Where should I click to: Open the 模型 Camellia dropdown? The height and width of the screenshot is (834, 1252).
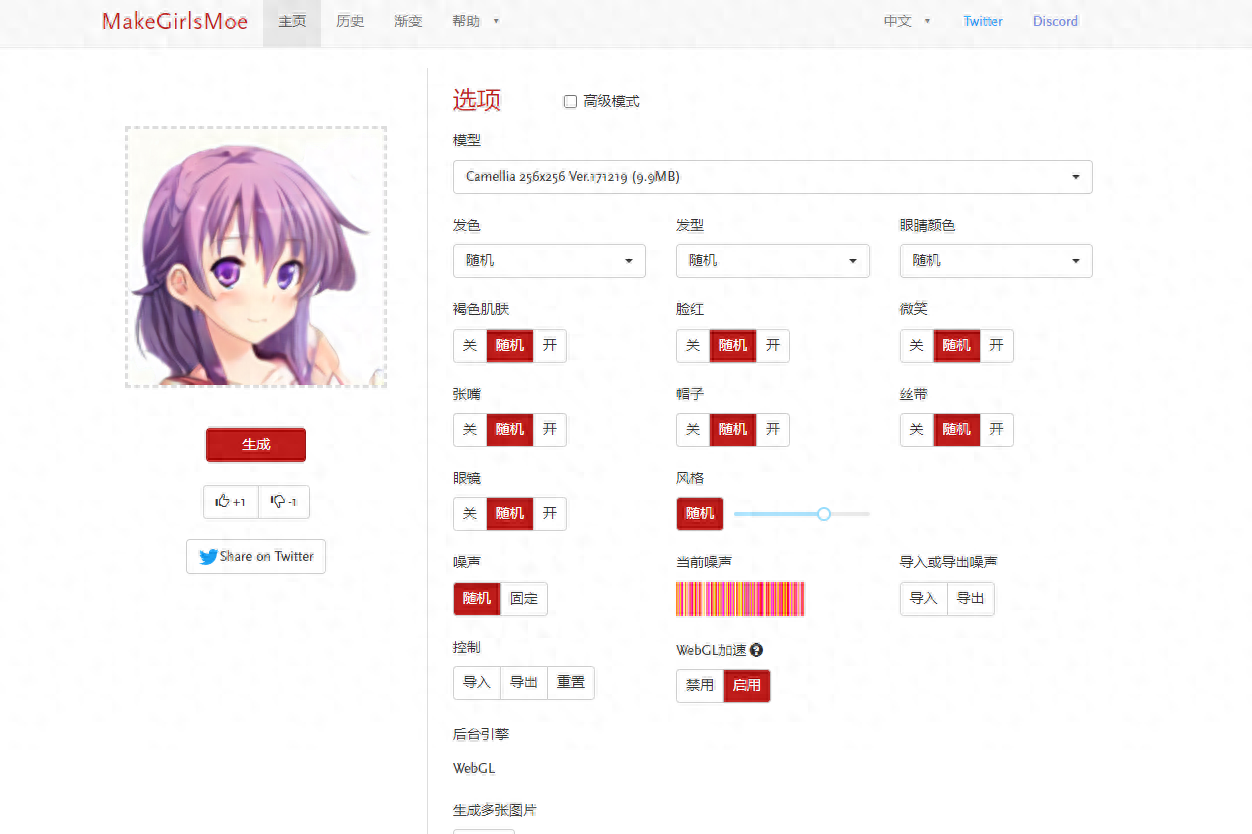click(773, 177)
